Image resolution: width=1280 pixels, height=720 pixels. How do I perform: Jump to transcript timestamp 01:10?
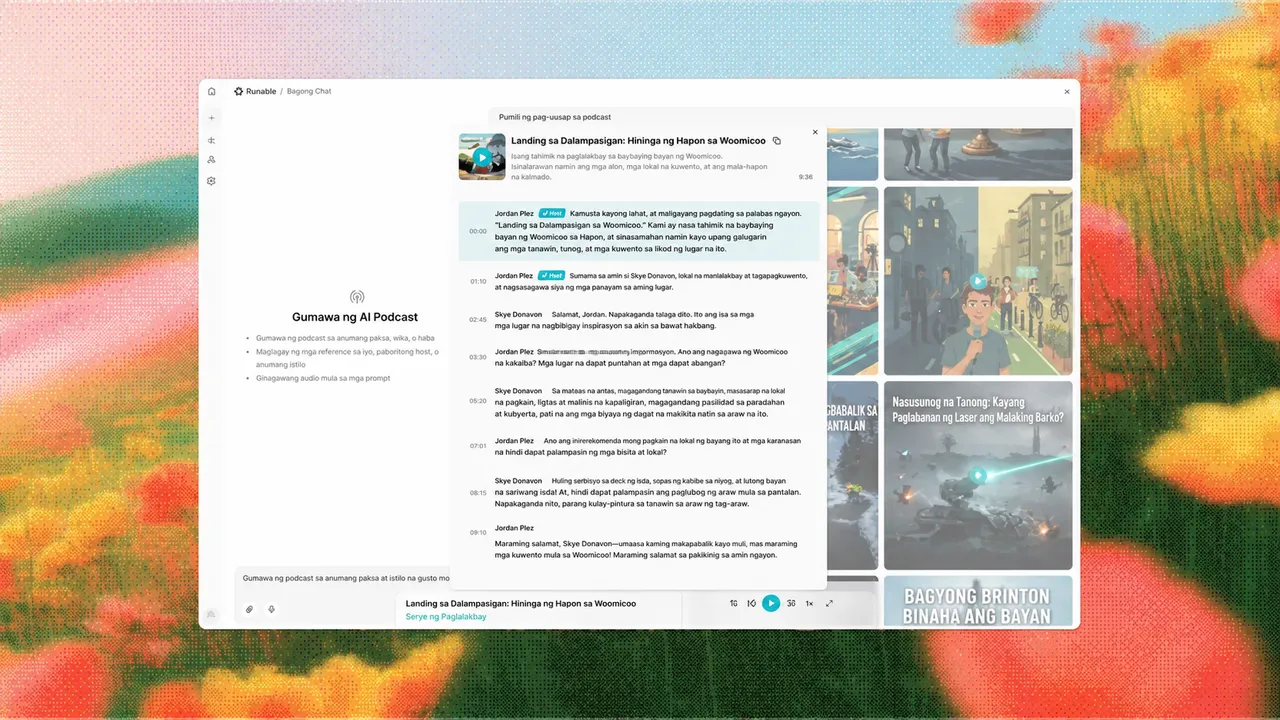(478, 282)
